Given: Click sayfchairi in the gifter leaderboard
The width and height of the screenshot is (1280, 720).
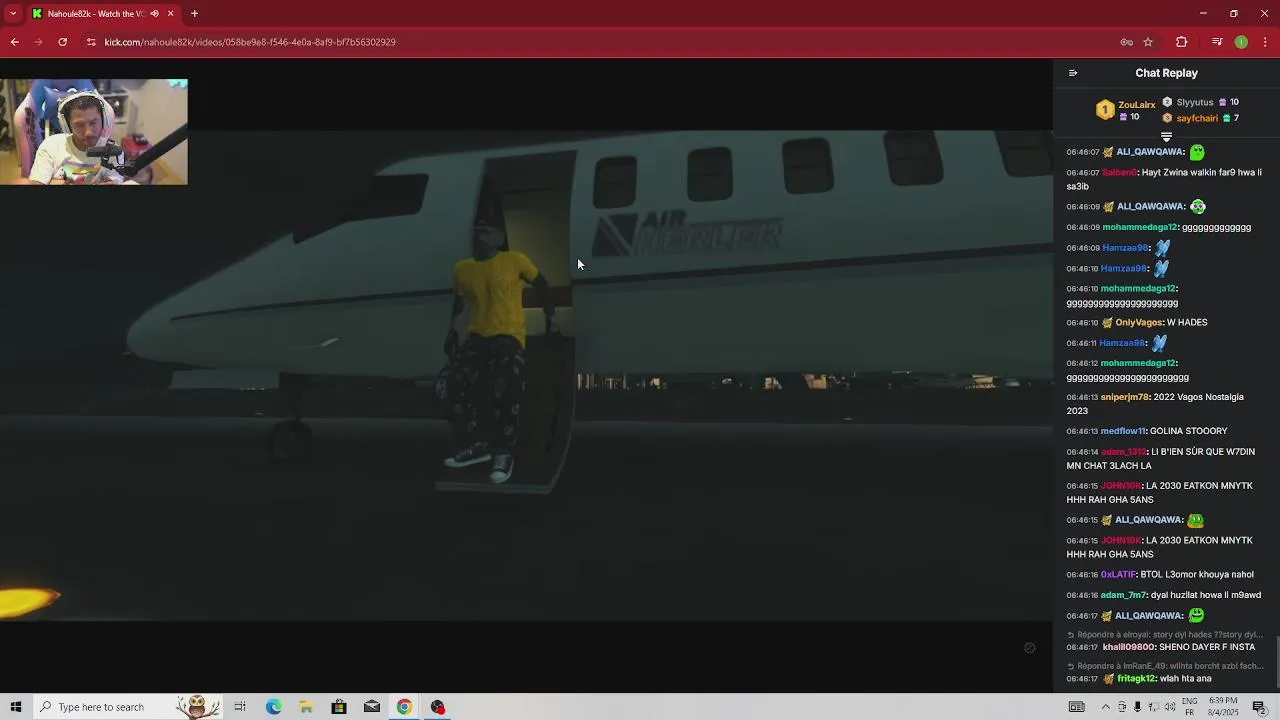Looking at the screenshot, I should coord(1197,118).
